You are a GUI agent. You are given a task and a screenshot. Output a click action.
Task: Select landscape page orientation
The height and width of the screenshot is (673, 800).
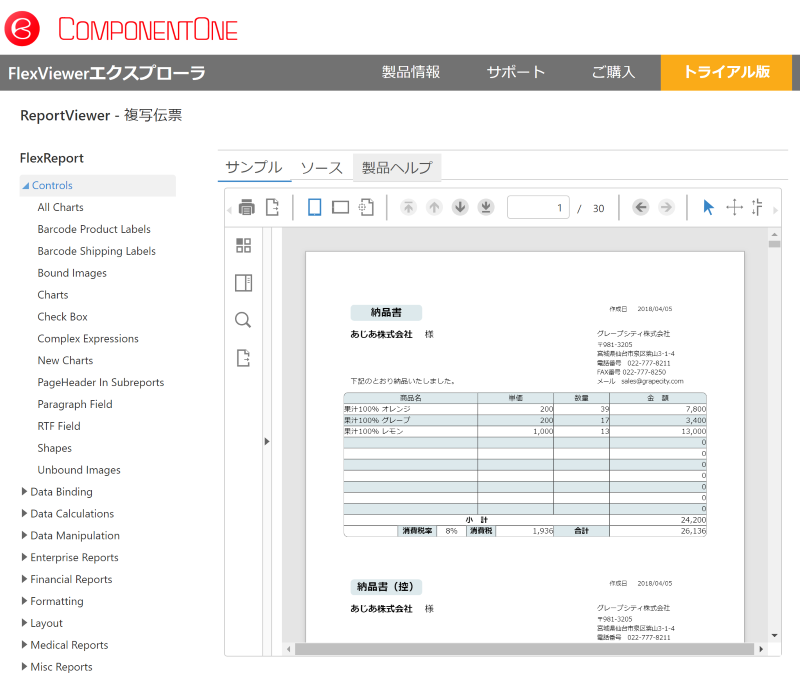click(340, 207)
